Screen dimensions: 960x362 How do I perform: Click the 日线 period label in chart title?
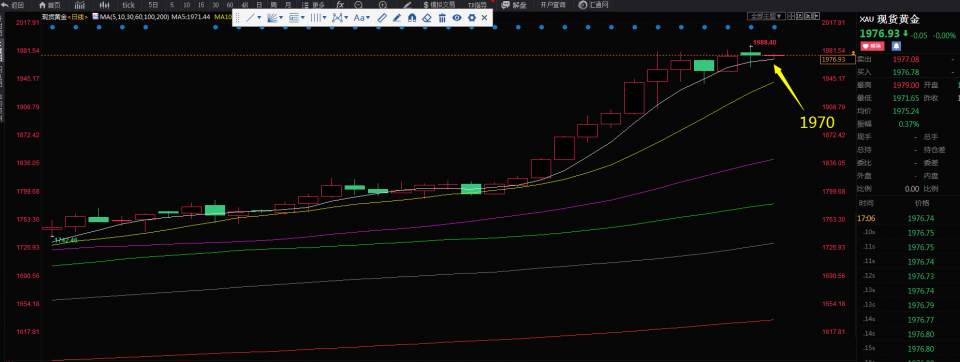(x=77, y=17)
